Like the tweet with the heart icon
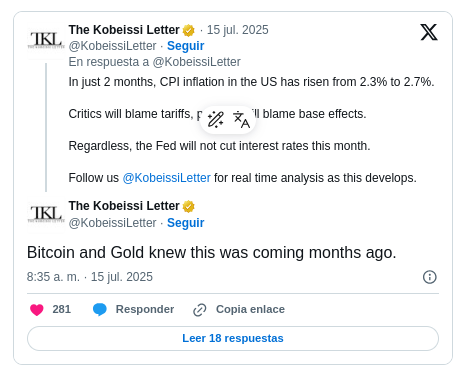The width and height of the screenshot is (461, 378). (37, 310)
